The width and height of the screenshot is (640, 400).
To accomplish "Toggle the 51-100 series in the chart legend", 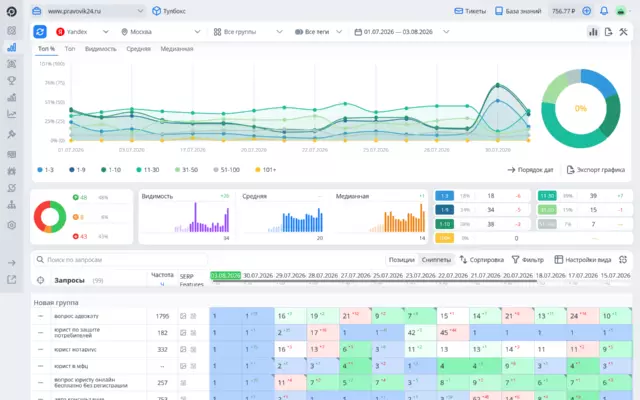I will click(x=227, y=170).
